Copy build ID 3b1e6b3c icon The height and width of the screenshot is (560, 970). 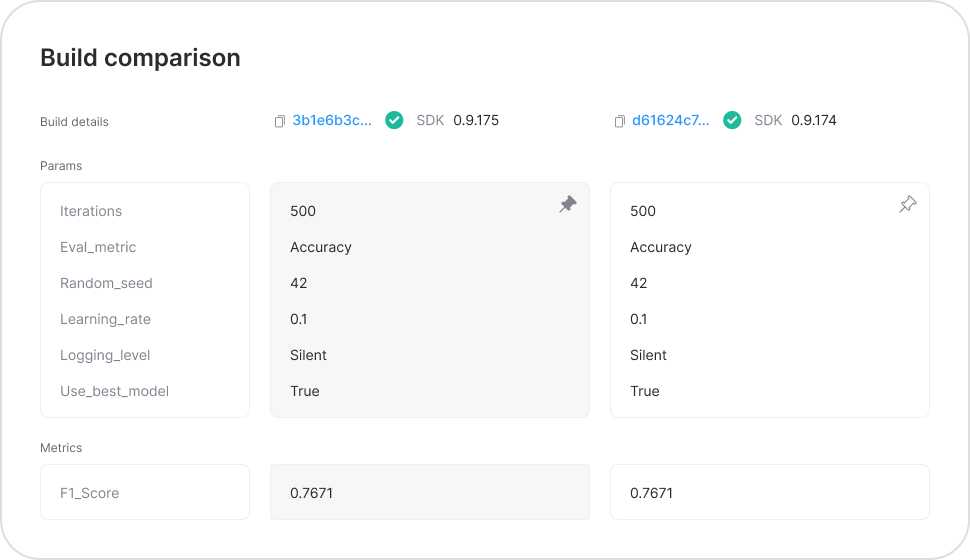pyautogui.click(x=280, y=121)
